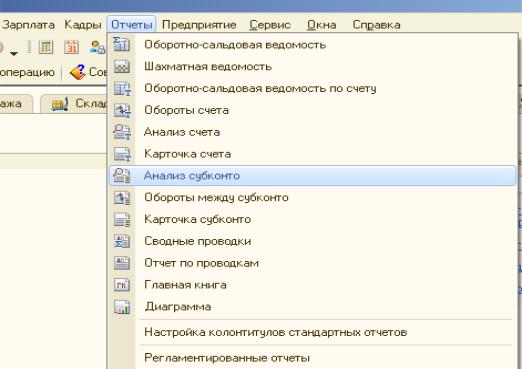Open Диаграмма report

pyautogui.click(x=313, y=307)
